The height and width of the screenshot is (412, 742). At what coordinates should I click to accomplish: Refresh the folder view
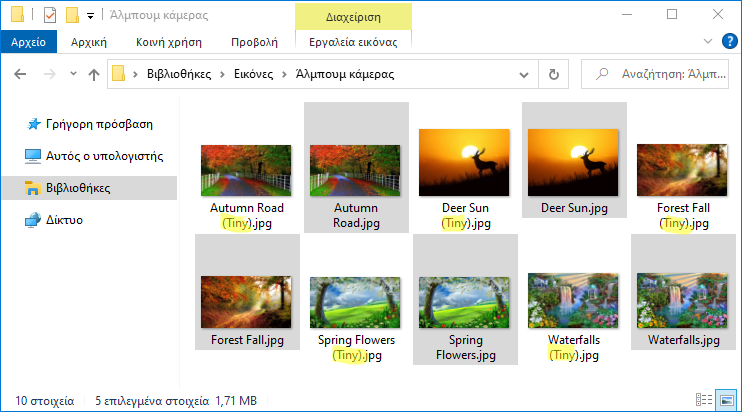tap(554, 74)
